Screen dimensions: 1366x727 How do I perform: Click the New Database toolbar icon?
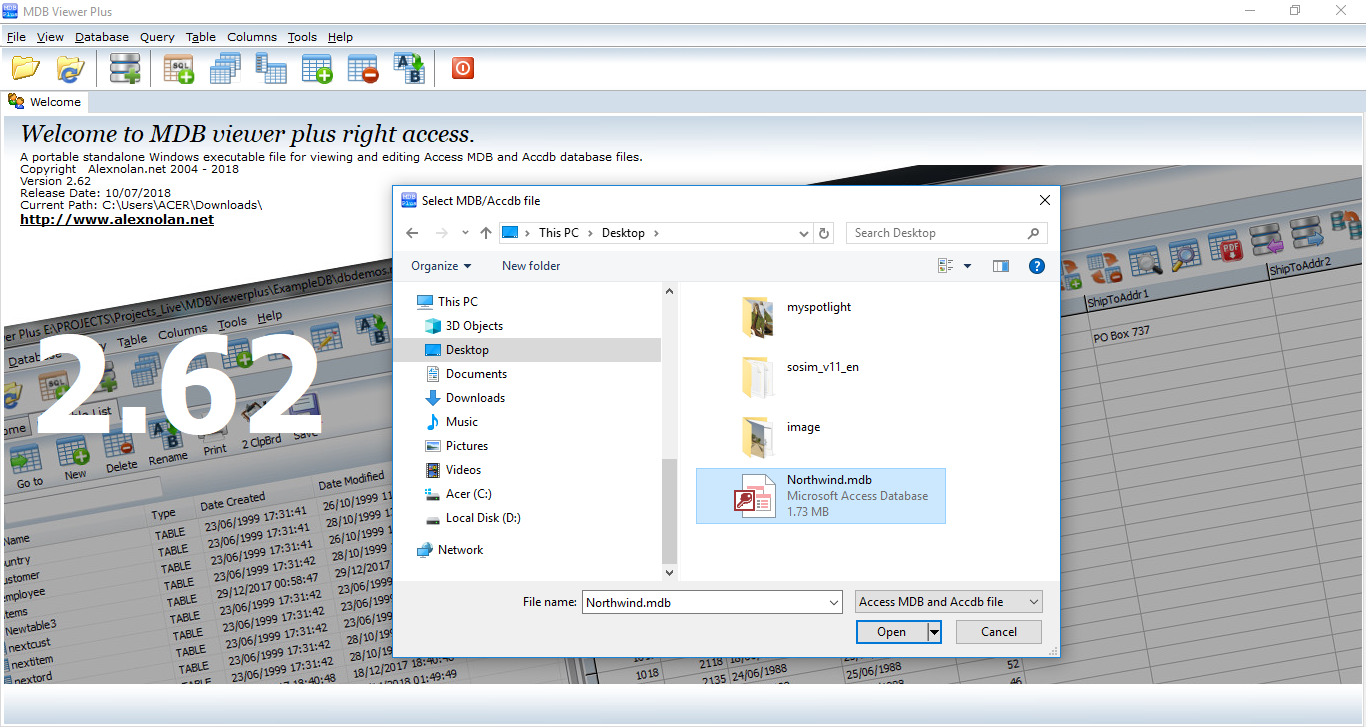[126, 68]
